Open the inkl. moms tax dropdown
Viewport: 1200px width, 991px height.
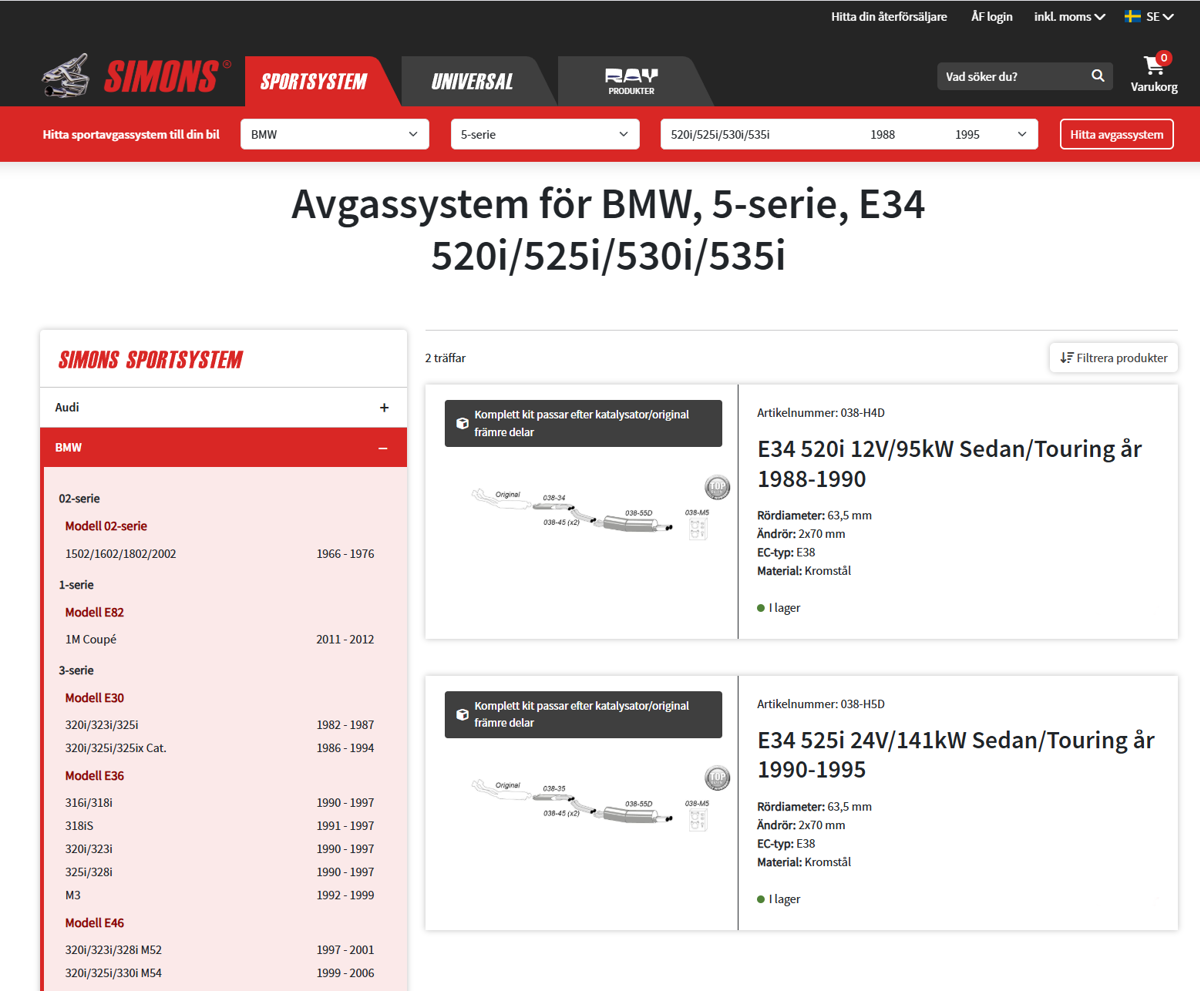click(1069, 16)
